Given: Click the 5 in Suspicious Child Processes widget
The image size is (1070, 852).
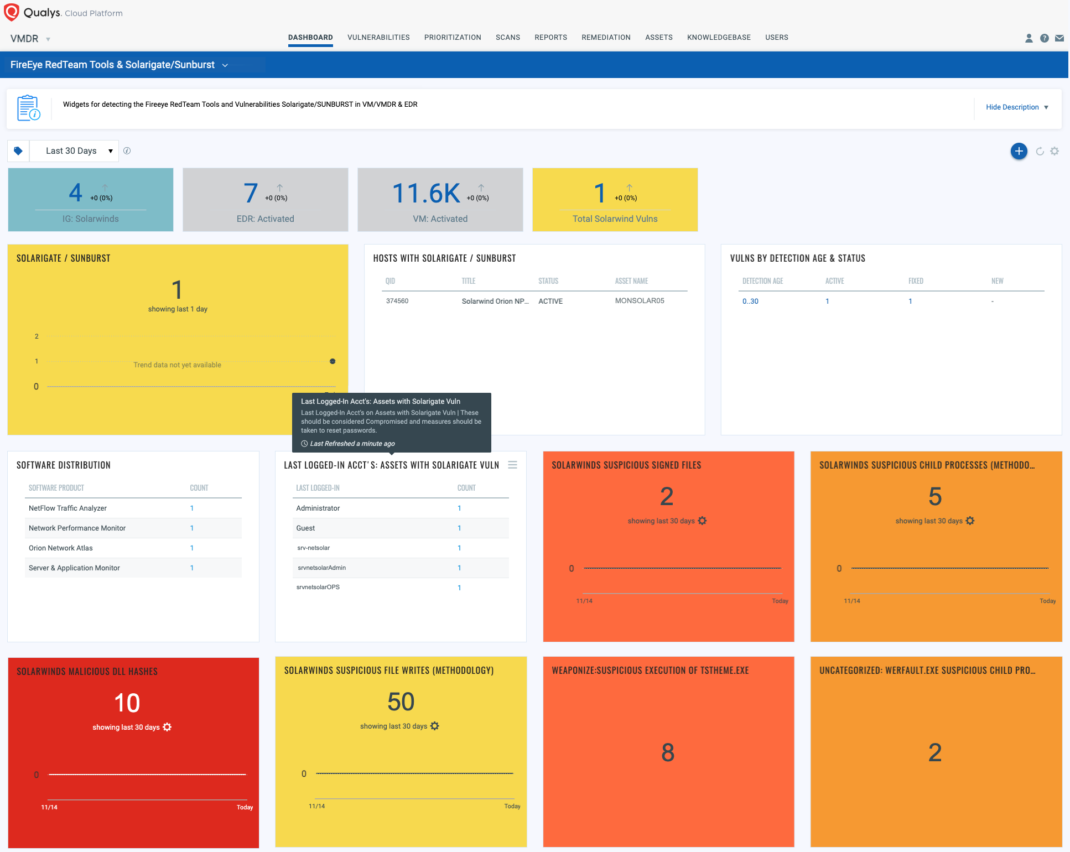Looking at the screenshot, I should [935, 496].
